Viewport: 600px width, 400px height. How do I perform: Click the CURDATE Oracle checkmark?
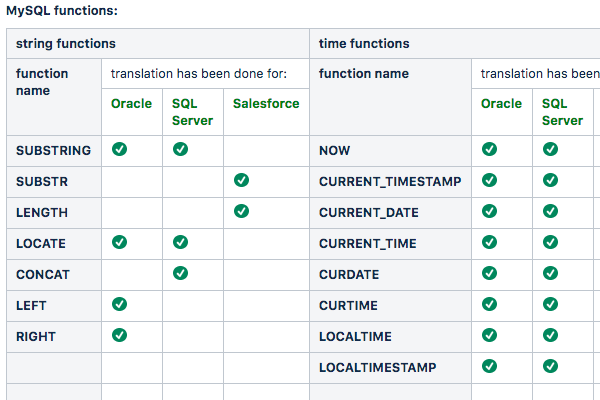[489, 274]
